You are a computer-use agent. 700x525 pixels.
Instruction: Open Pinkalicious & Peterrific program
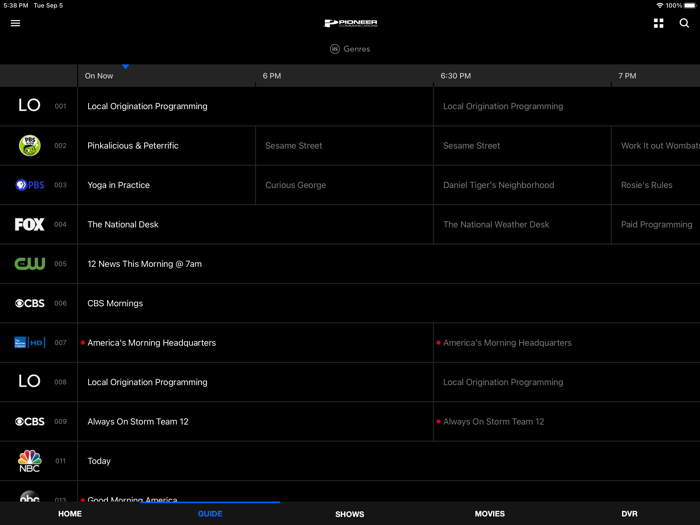pos(167,146)
